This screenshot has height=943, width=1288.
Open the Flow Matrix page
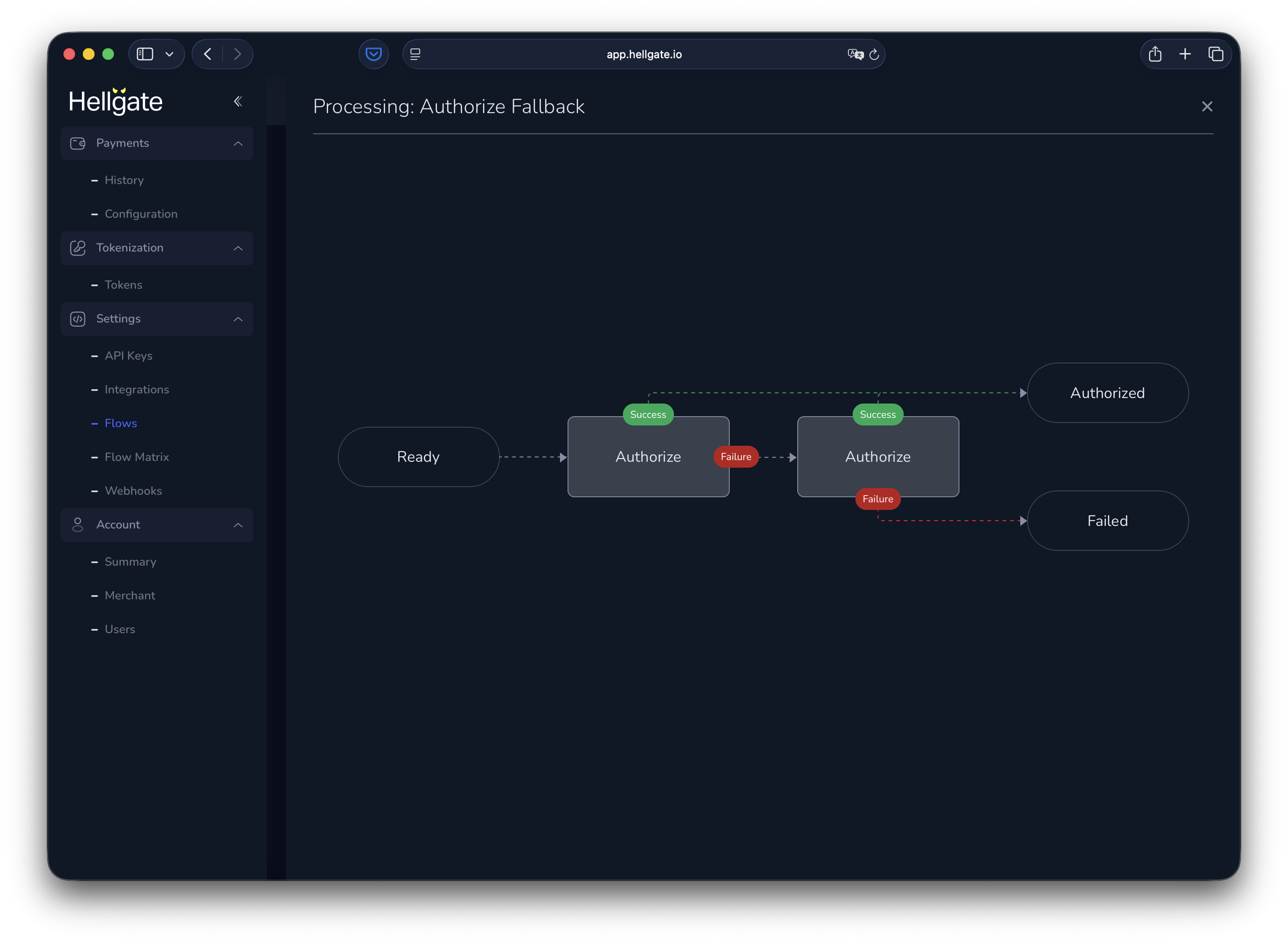[x=137, y=457]
